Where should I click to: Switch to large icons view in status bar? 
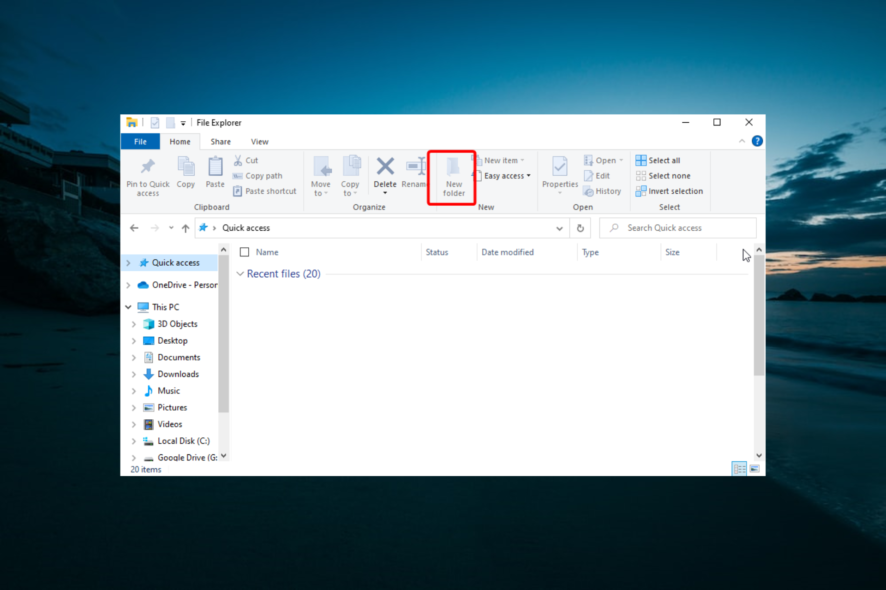[x=754, y=468]
